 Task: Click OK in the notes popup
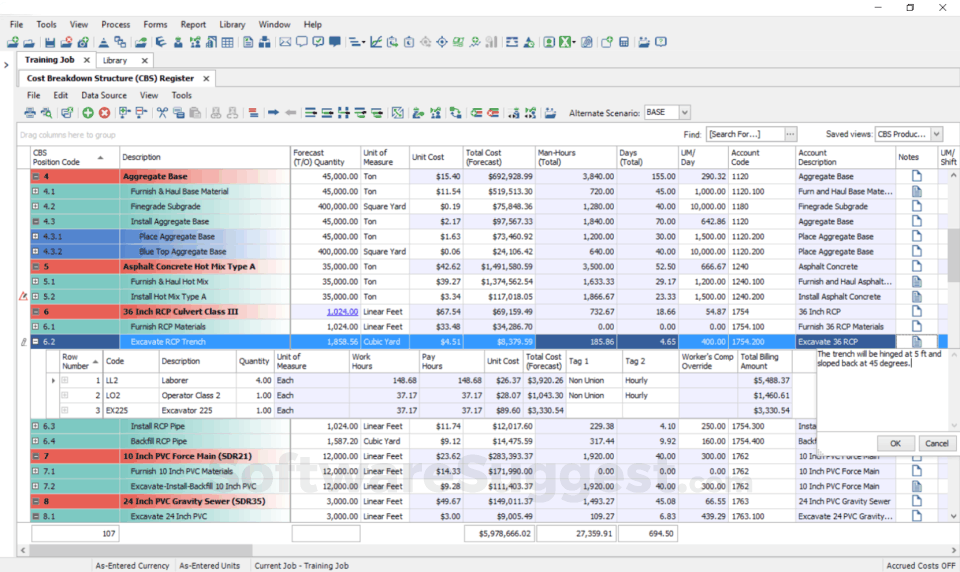click(x=895, y=443)
